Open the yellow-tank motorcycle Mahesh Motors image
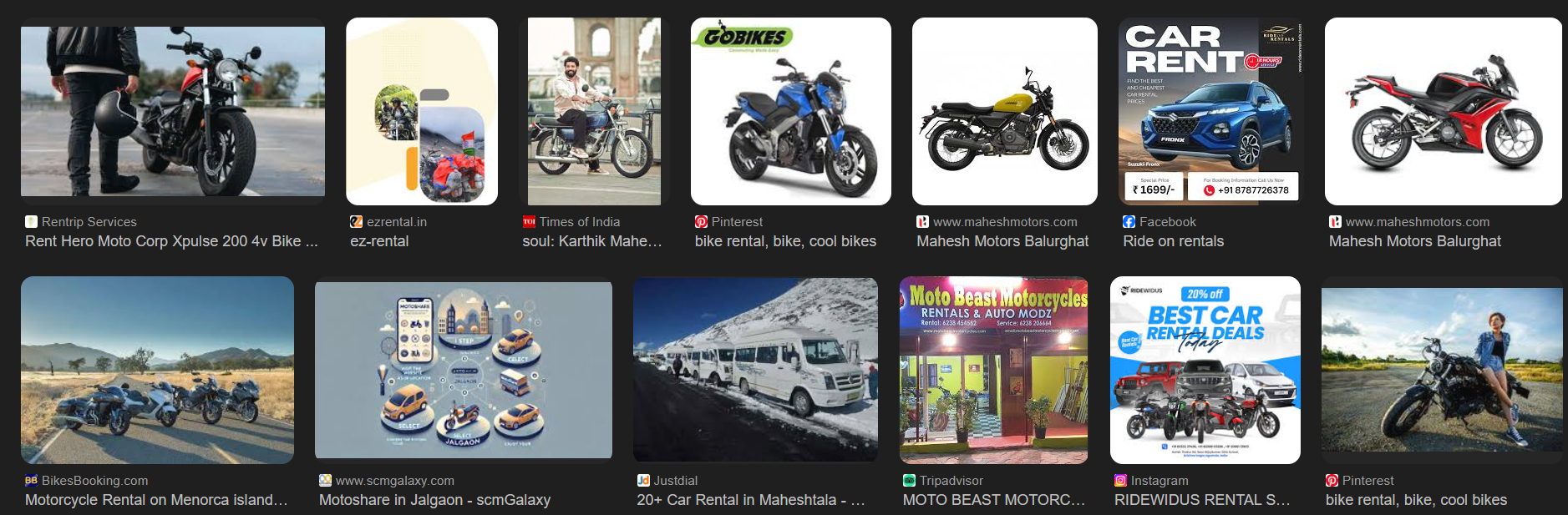Viewport: 1568px width, 515px height. [x=1005, y=111]
